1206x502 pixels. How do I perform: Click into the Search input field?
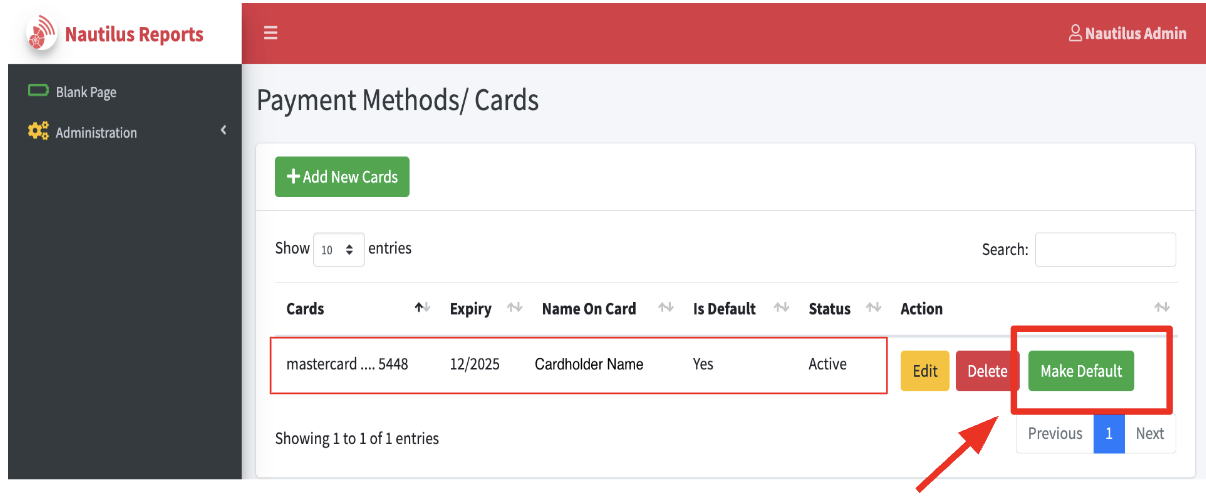click(1105, 250)
